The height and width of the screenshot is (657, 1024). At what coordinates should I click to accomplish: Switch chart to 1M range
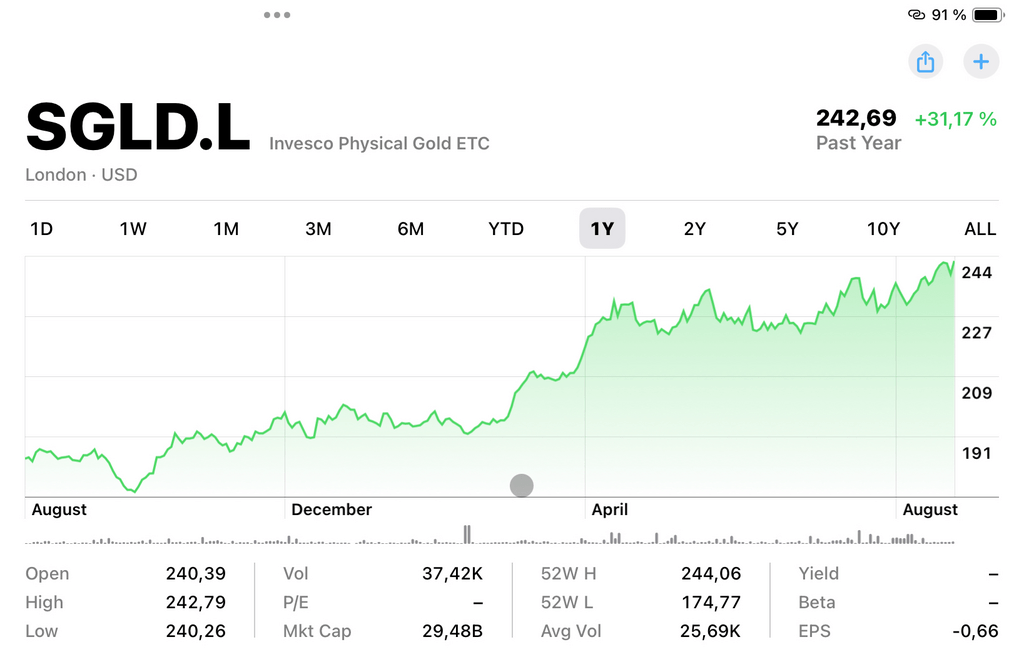(226, 229)
